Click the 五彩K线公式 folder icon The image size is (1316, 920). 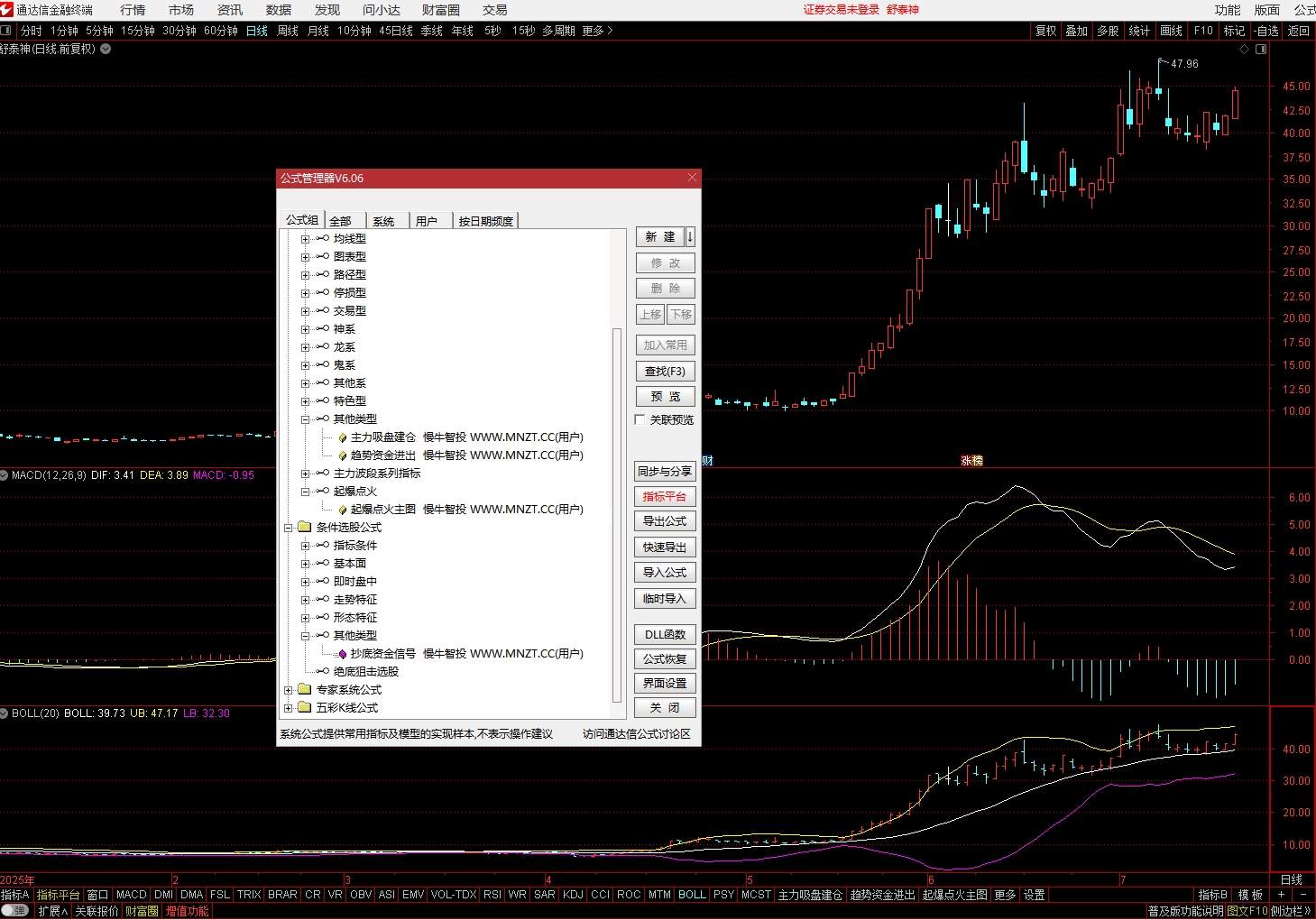pyautogui.click(x=304, y=707)
